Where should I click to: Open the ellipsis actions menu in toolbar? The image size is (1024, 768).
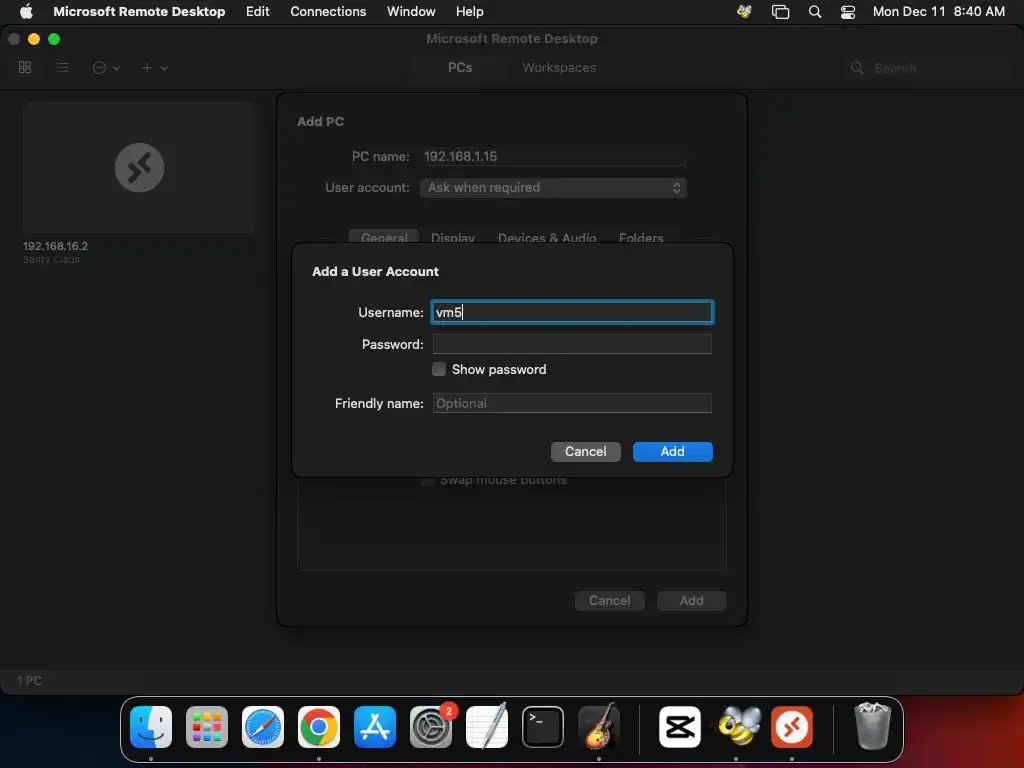(x=106, y=67)
